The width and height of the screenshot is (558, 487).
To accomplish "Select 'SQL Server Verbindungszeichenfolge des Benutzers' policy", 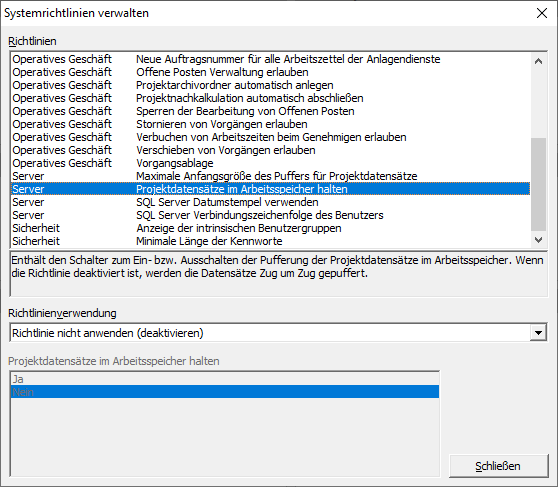I will point(270,215).
